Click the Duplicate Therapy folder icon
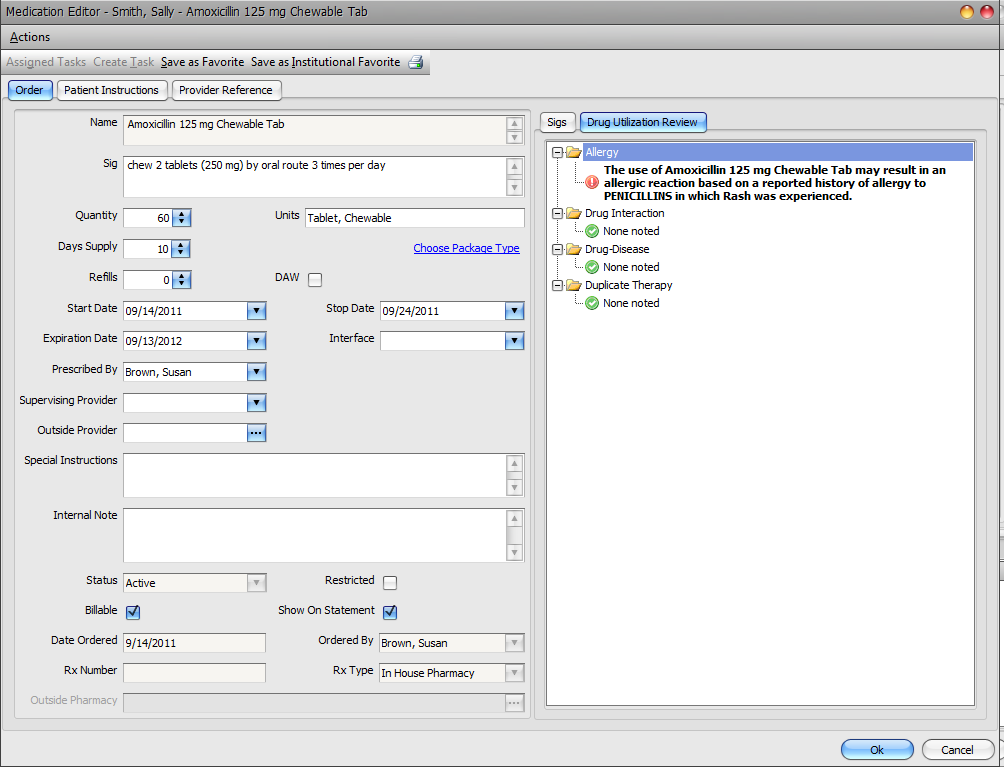 (x=574, y=285)
